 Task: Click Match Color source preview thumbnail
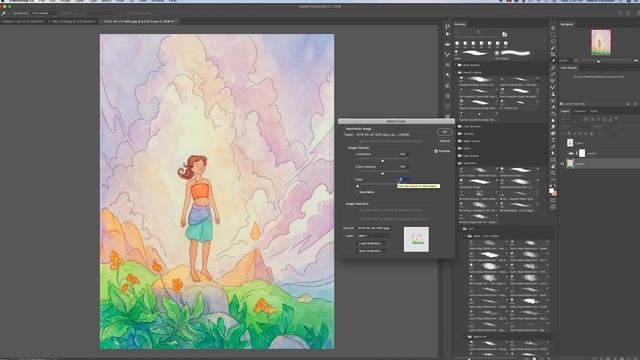(x=416, y=239)
